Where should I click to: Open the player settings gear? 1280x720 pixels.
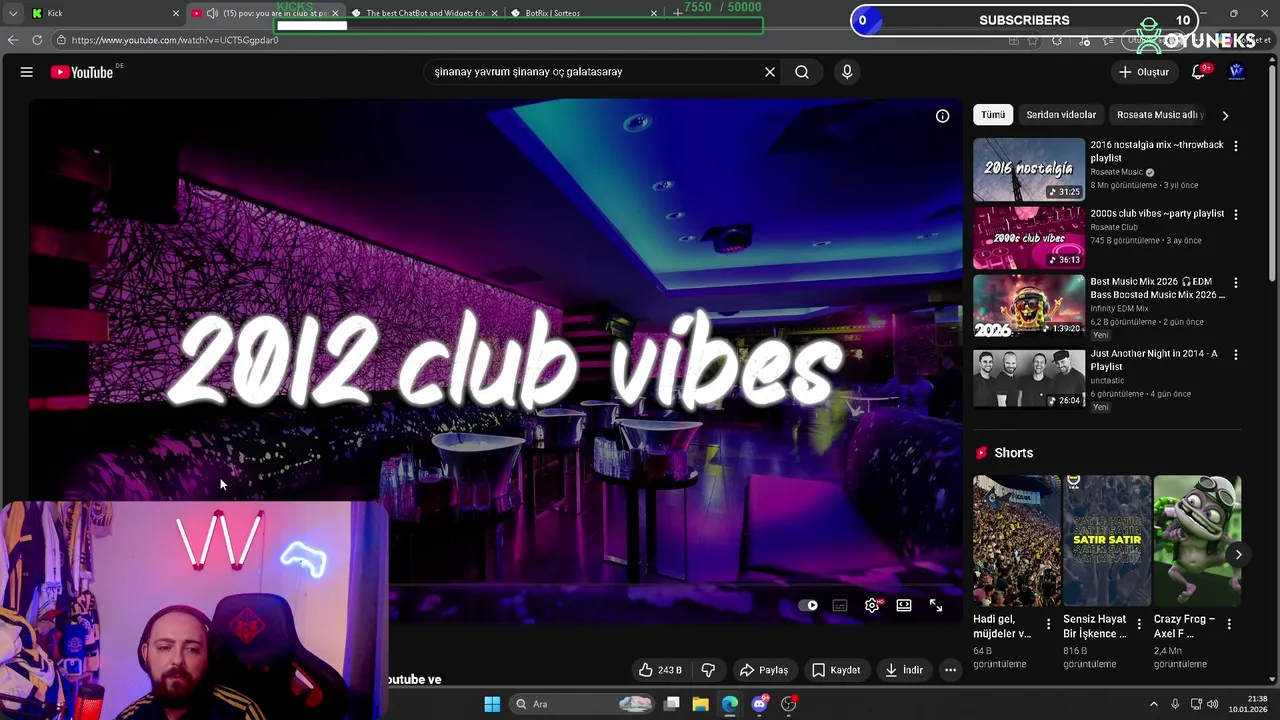tap(872, 605)
